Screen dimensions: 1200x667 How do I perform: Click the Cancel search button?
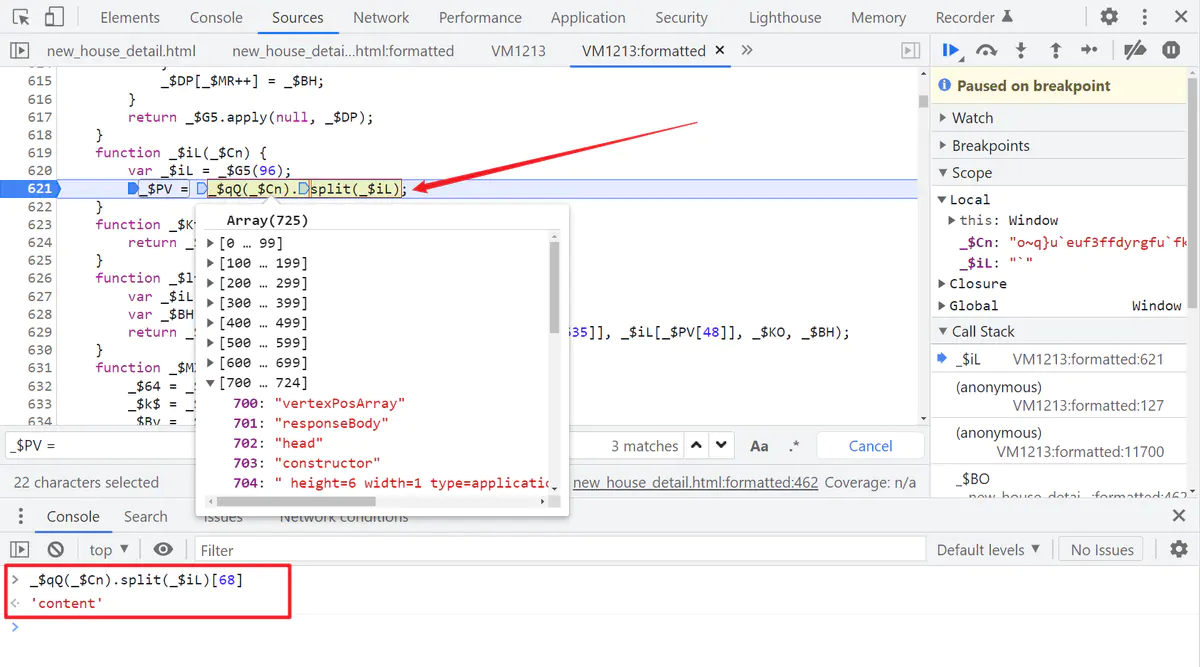870,446
